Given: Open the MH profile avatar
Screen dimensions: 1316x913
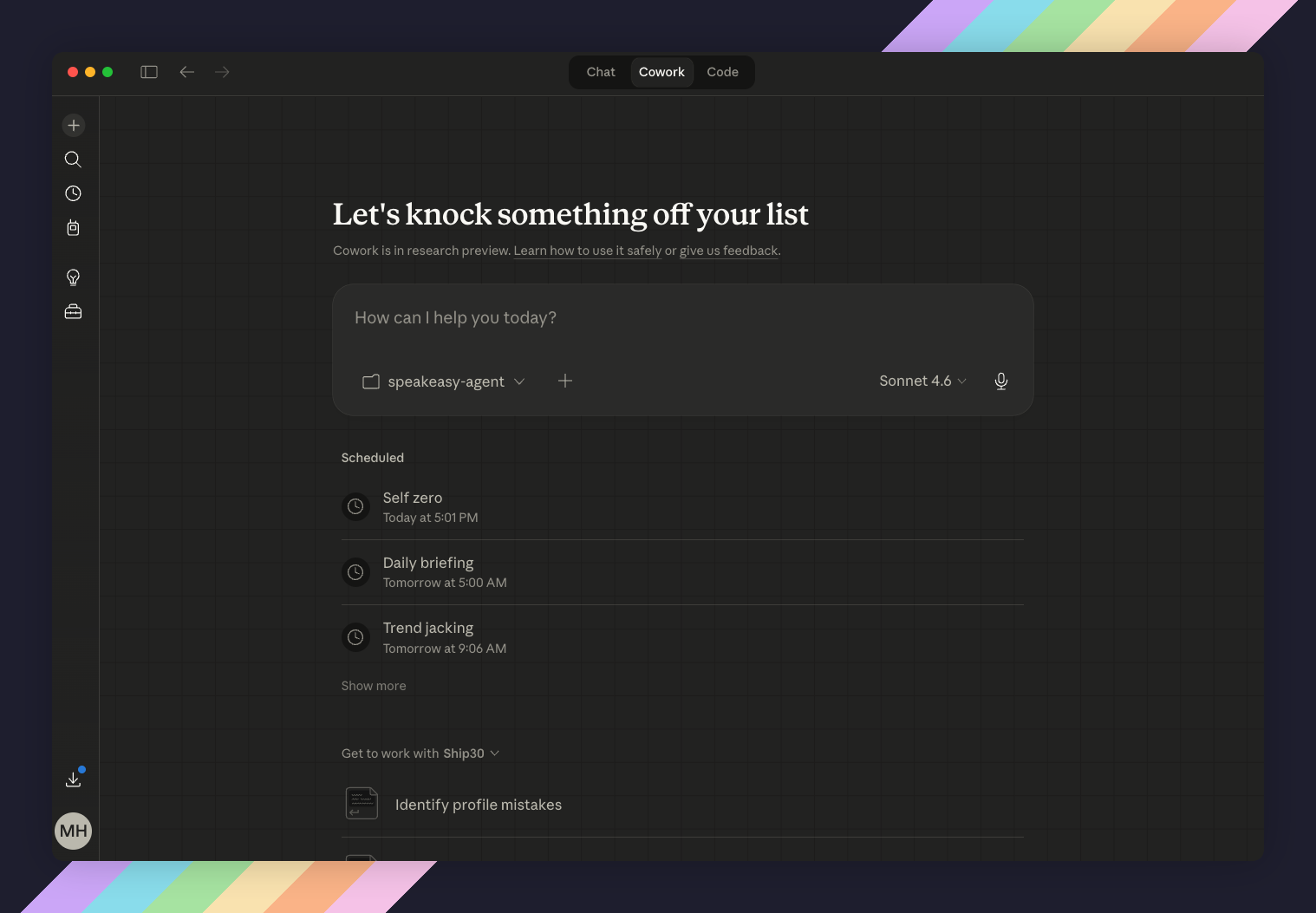Looking at the screenshot, I should click(74, 831).
